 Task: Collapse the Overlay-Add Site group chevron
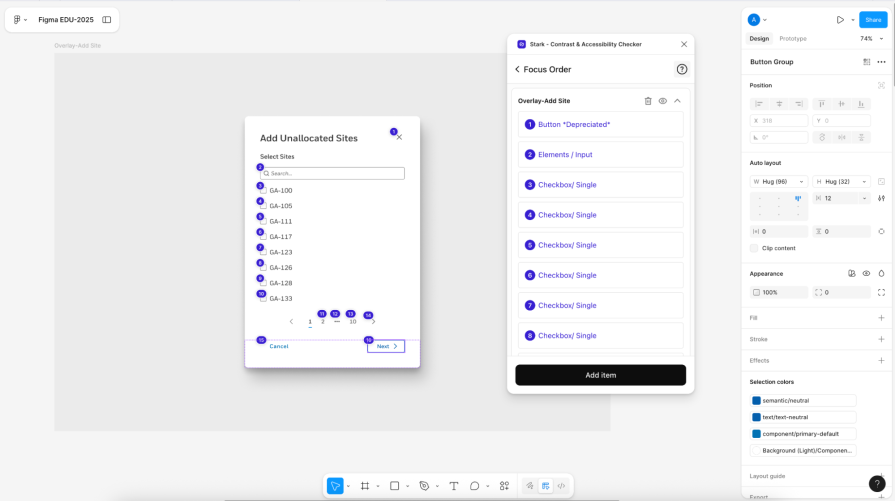click(x=678, y=100)
